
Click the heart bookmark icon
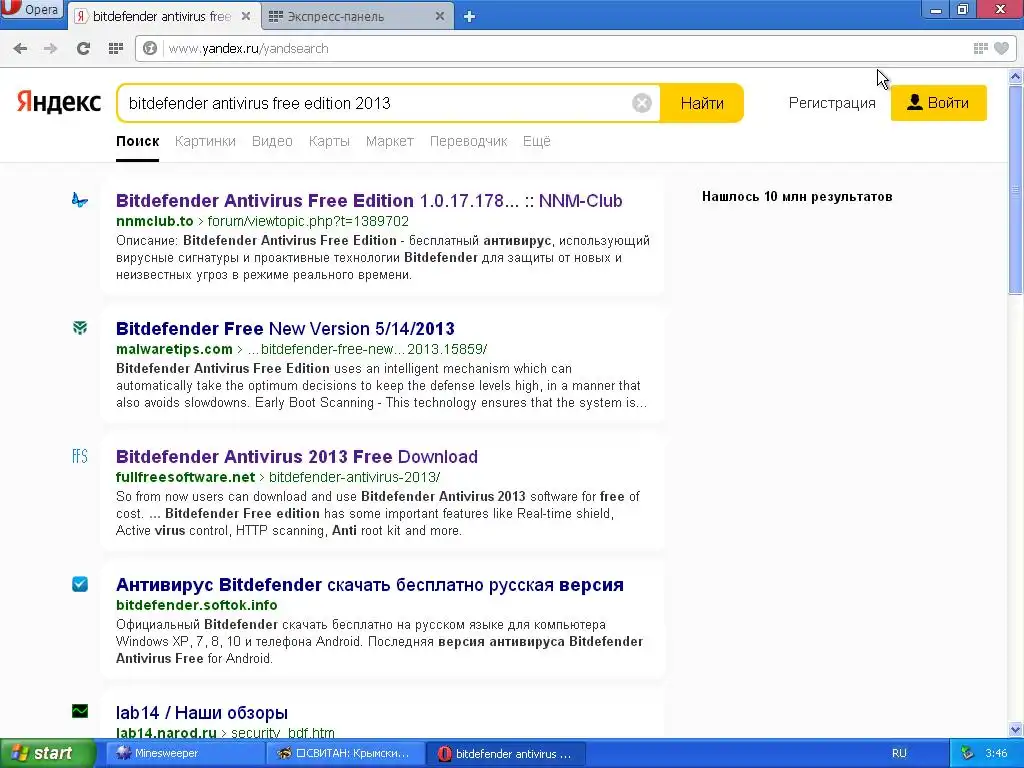click(x=1001, y=48)
